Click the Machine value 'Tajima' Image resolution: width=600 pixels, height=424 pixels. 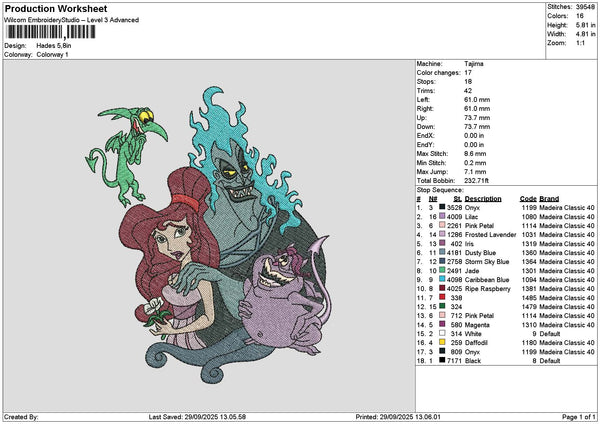(x=474, y=64)
